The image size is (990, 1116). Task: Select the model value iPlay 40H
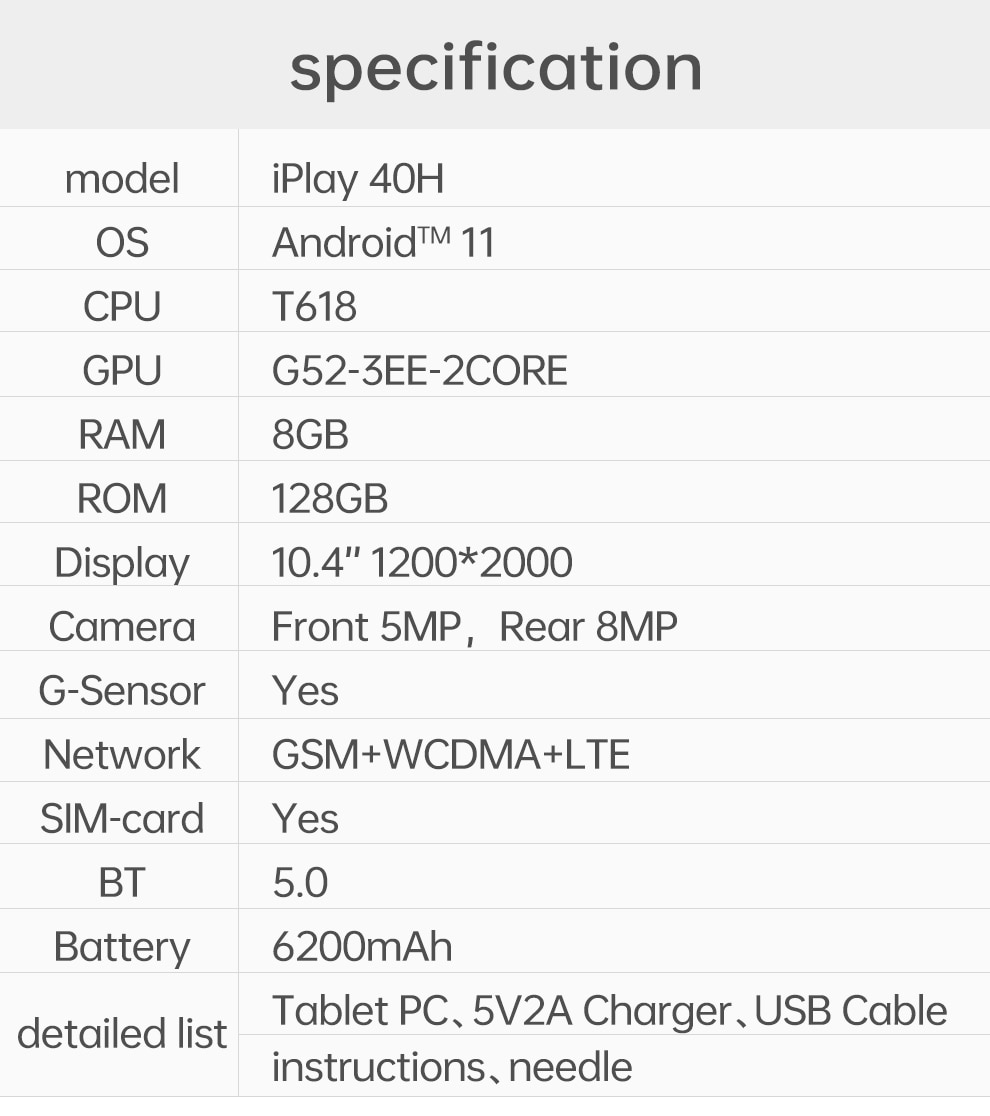[358, 179]
